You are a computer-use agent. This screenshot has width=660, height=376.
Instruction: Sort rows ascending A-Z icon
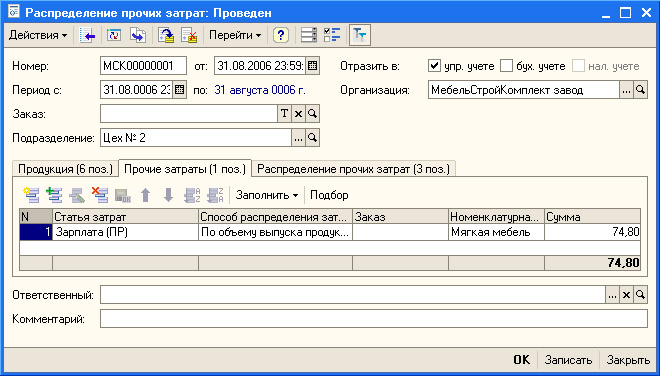coord(192,195)
